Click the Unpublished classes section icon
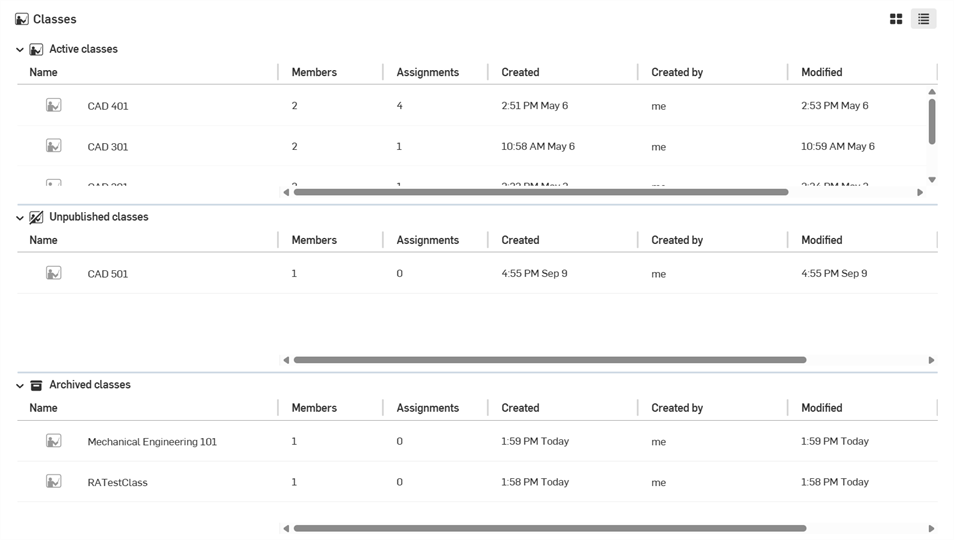The width and height of the screenshot is (954, 540). point(36,217)
